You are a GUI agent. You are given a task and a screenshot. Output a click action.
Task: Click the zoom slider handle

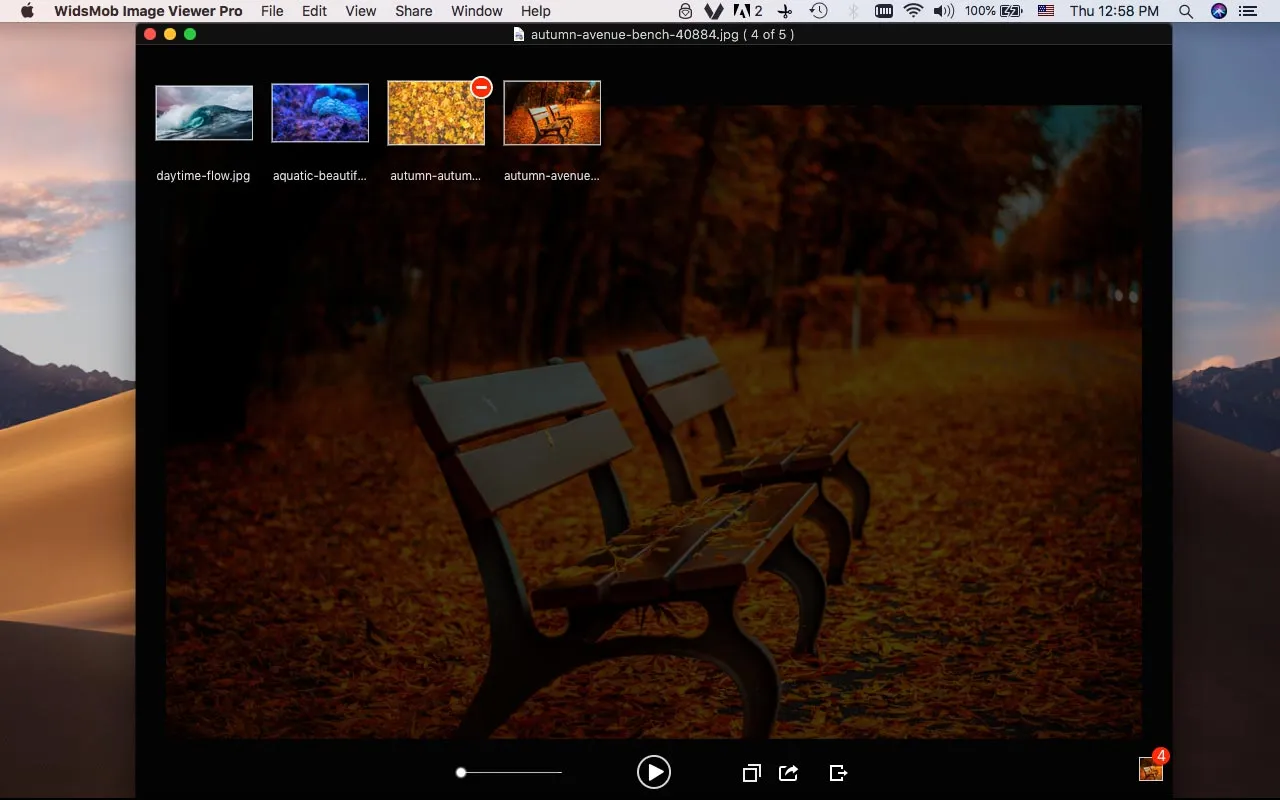461,772
